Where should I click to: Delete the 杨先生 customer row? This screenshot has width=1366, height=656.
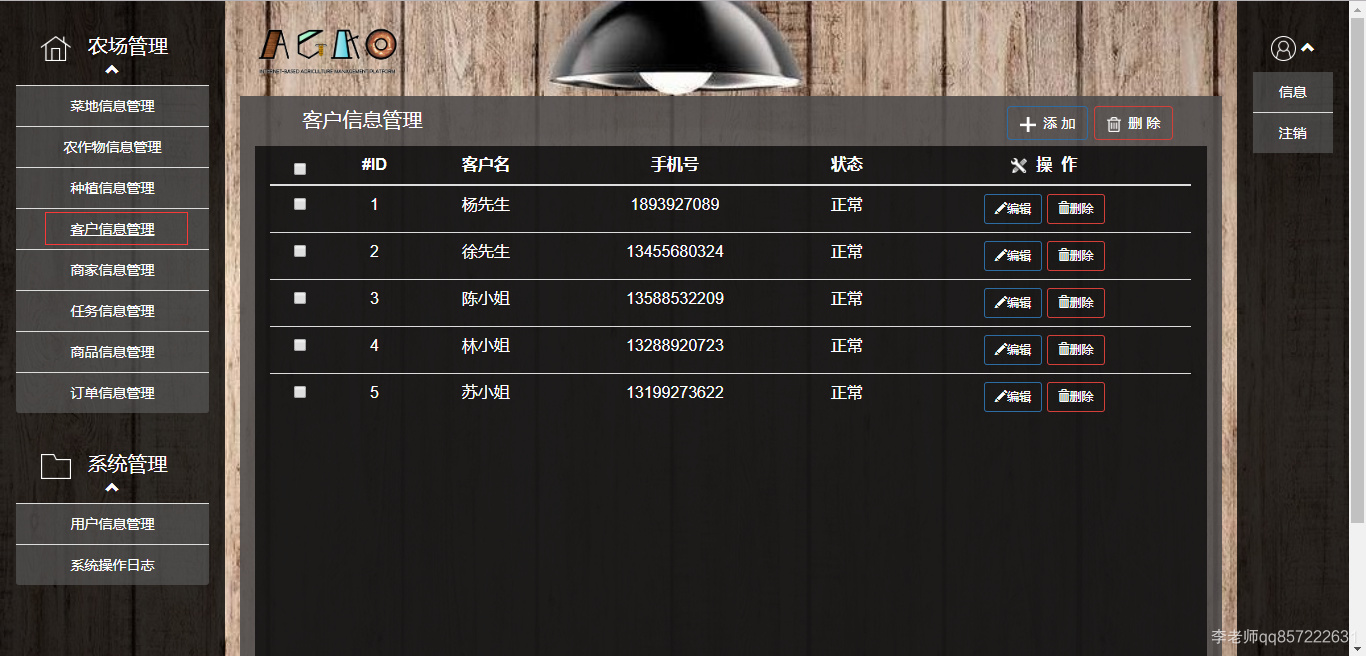(1076, 209)
